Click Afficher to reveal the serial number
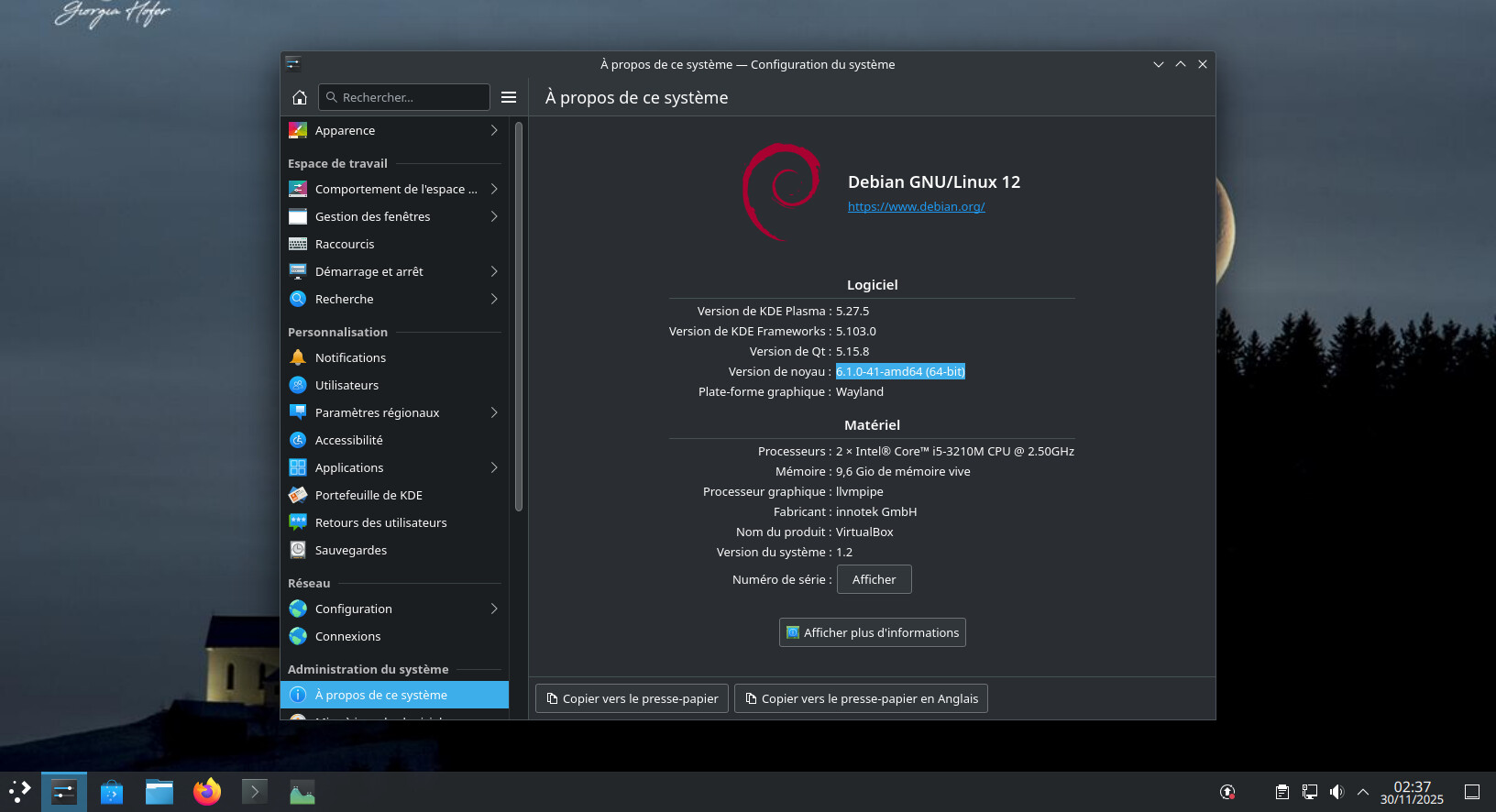This screenshot has width=1496, height=812. 874,579
